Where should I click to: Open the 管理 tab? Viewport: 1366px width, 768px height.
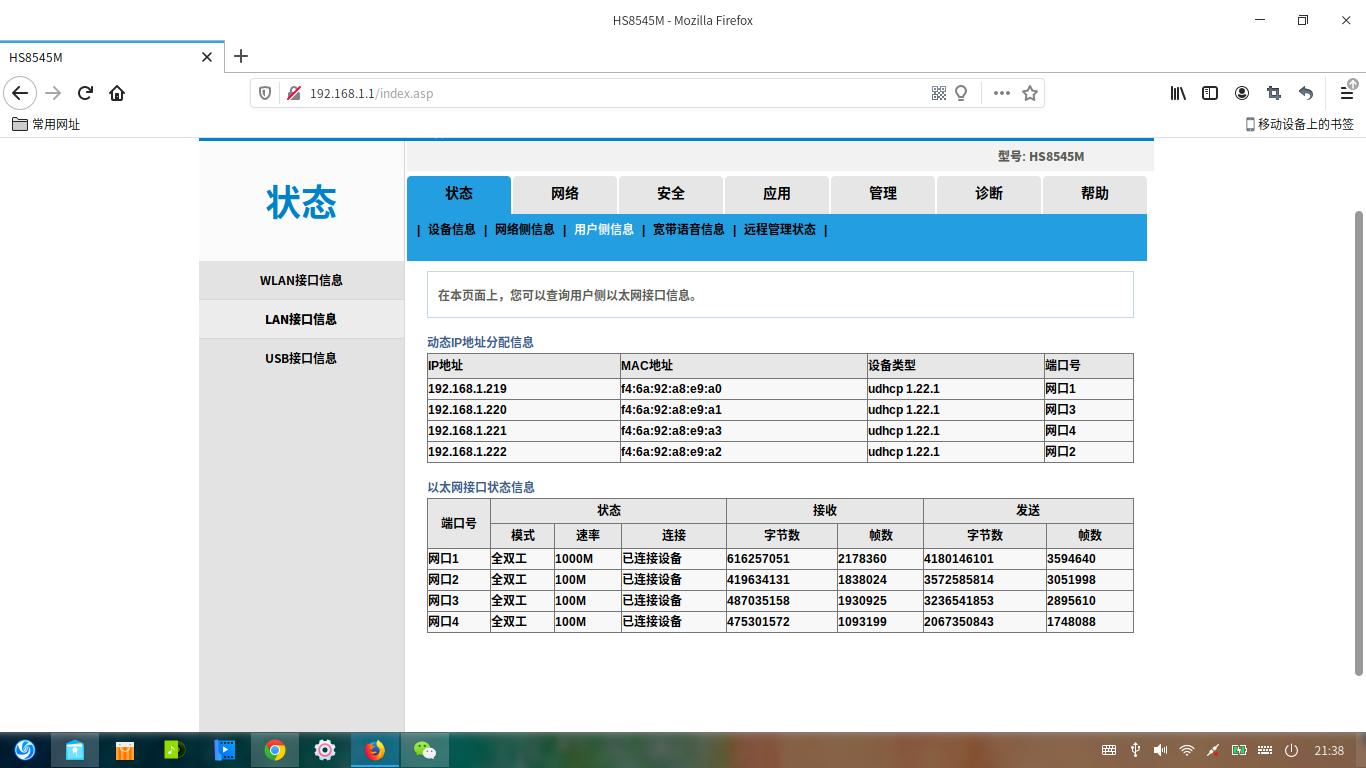883,194
